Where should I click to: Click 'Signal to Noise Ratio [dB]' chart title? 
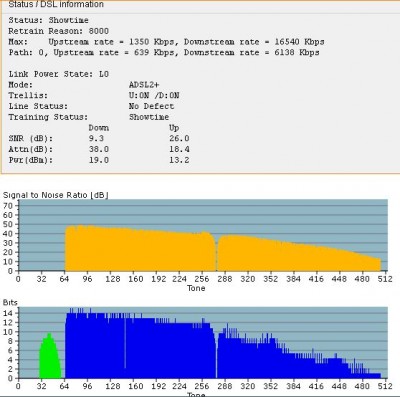click(x=56, y=195)
